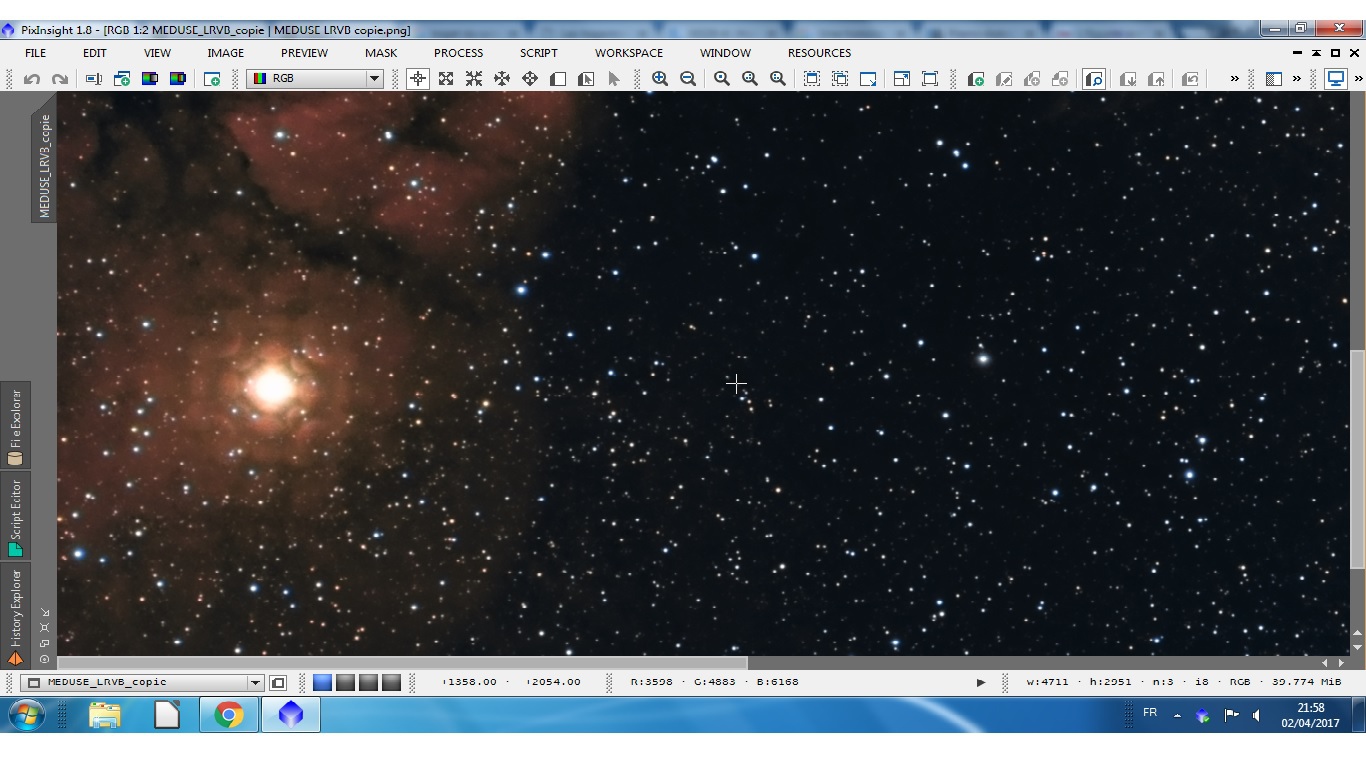Click the PixInsight taskbar button

tap(290, 715)
